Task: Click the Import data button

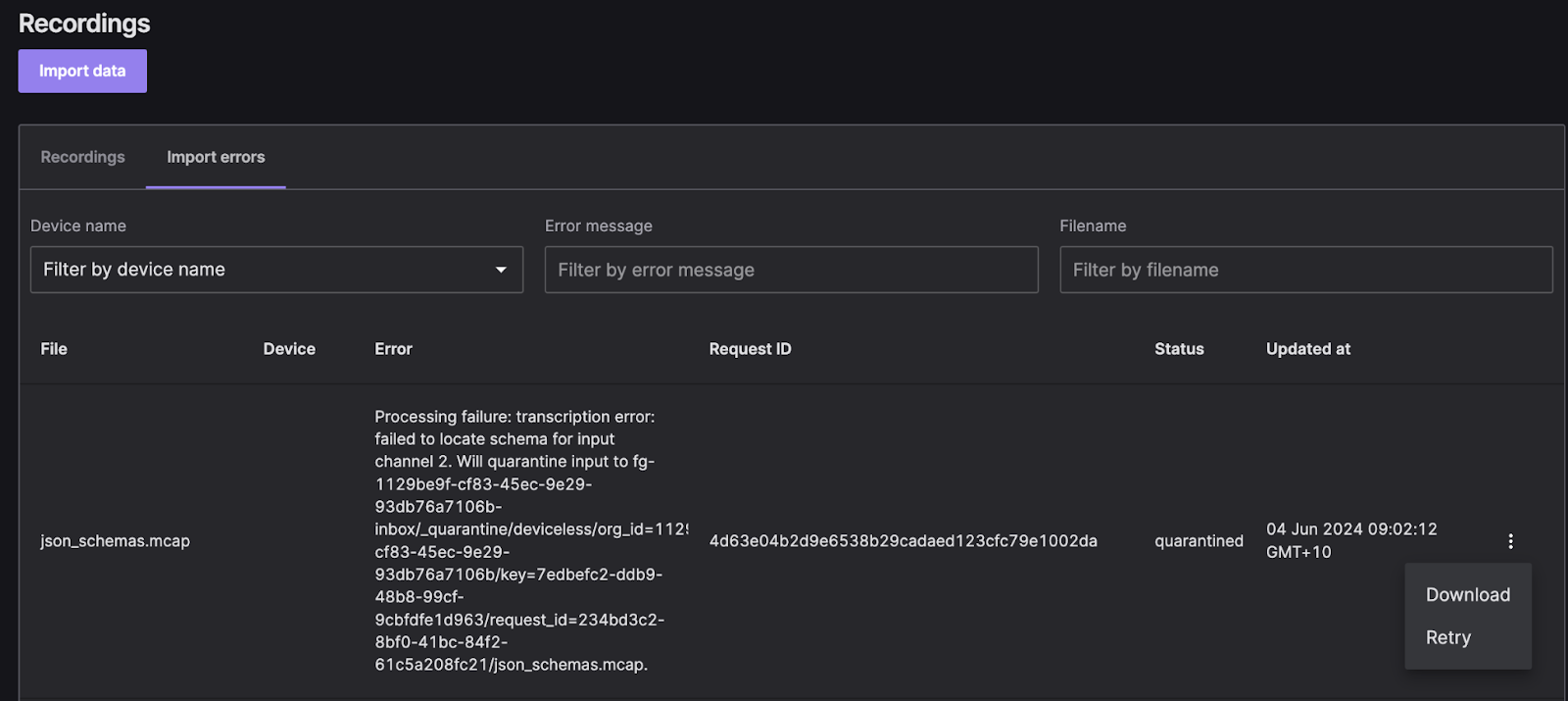Action: [82, 72]
